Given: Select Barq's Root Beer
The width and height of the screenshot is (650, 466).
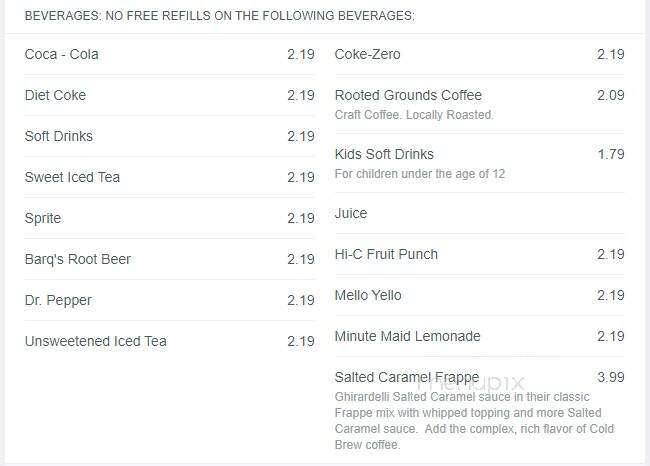Looking at the screenshot, I should coord(169,260).
